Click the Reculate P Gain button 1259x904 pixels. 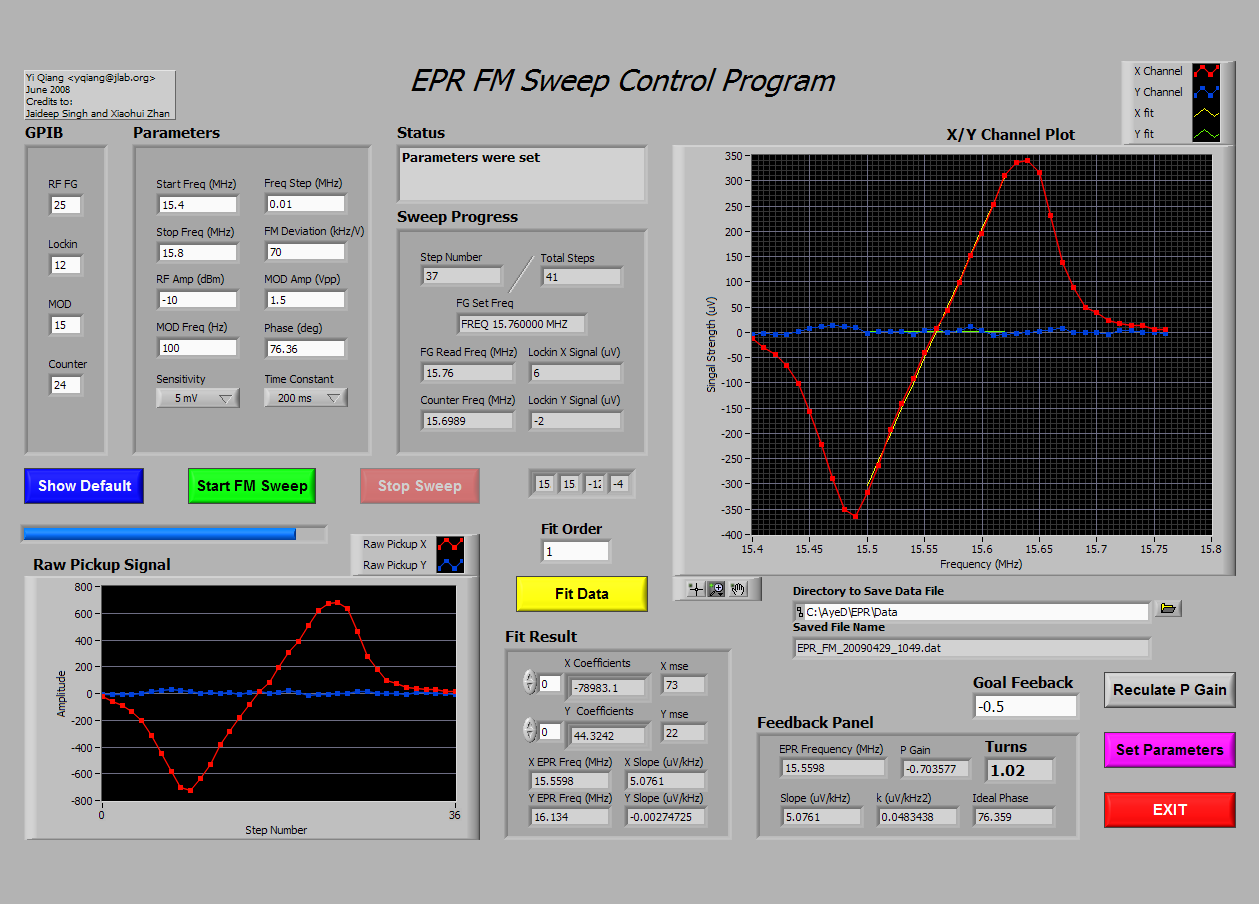1169,690
